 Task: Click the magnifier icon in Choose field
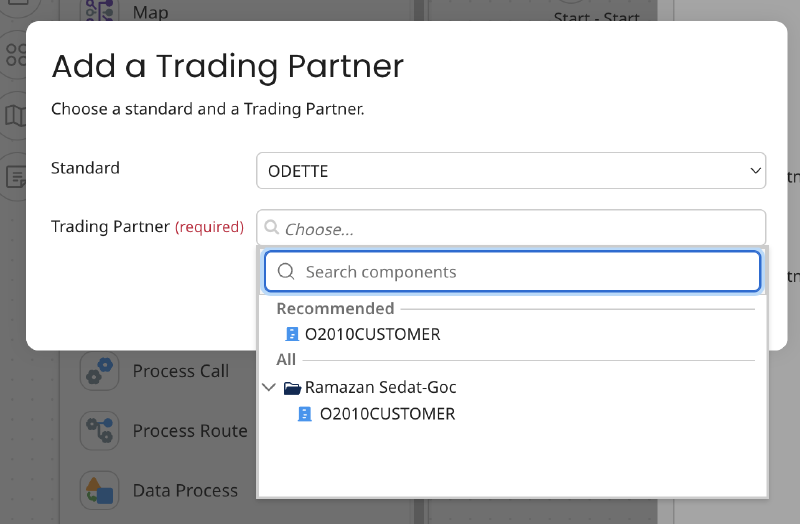pos(272,227)
